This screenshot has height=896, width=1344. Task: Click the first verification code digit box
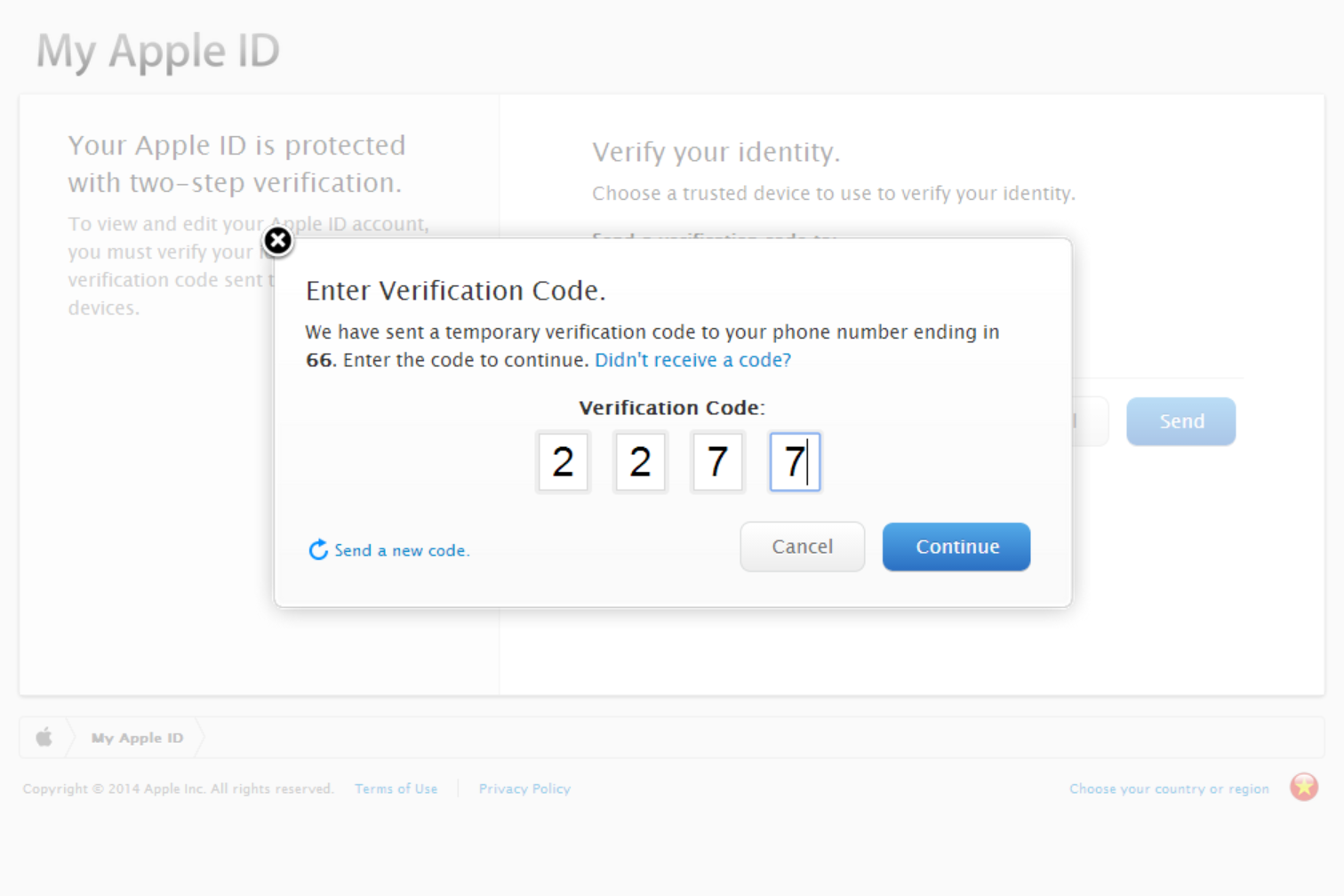(563, 461)
